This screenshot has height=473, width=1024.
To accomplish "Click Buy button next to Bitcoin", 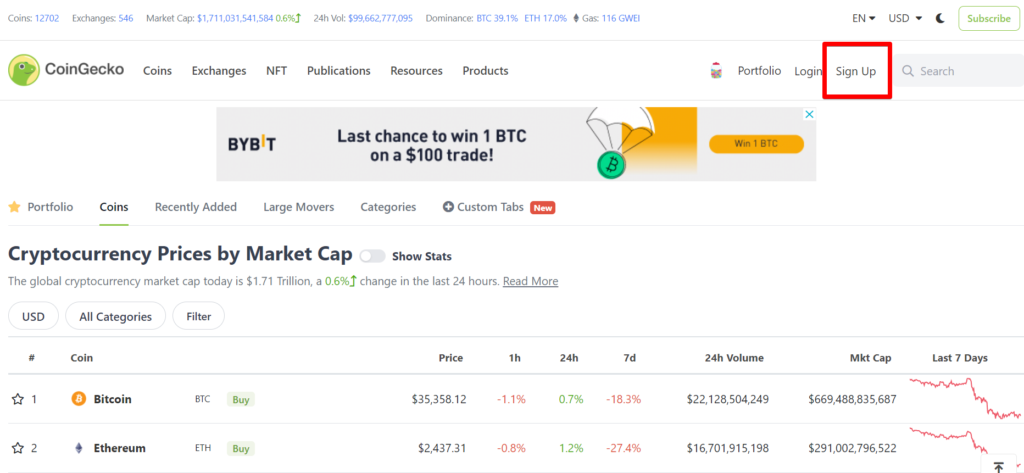I will coord(241,399).
